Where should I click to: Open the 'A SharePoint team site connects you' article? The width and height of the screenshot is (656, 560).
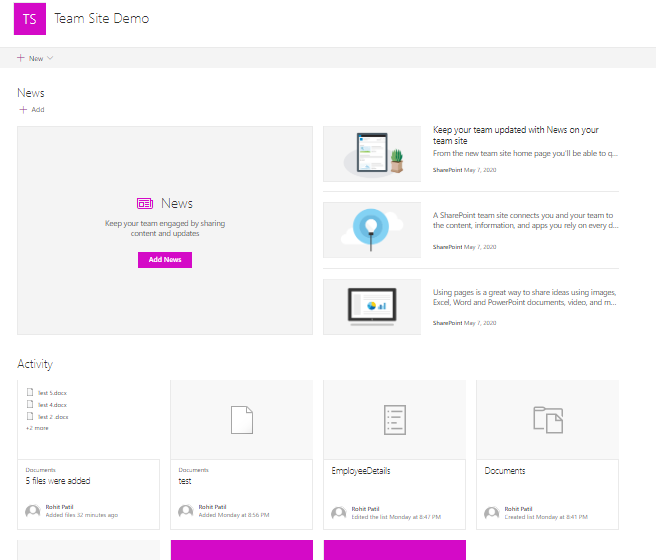click(525, 220)
